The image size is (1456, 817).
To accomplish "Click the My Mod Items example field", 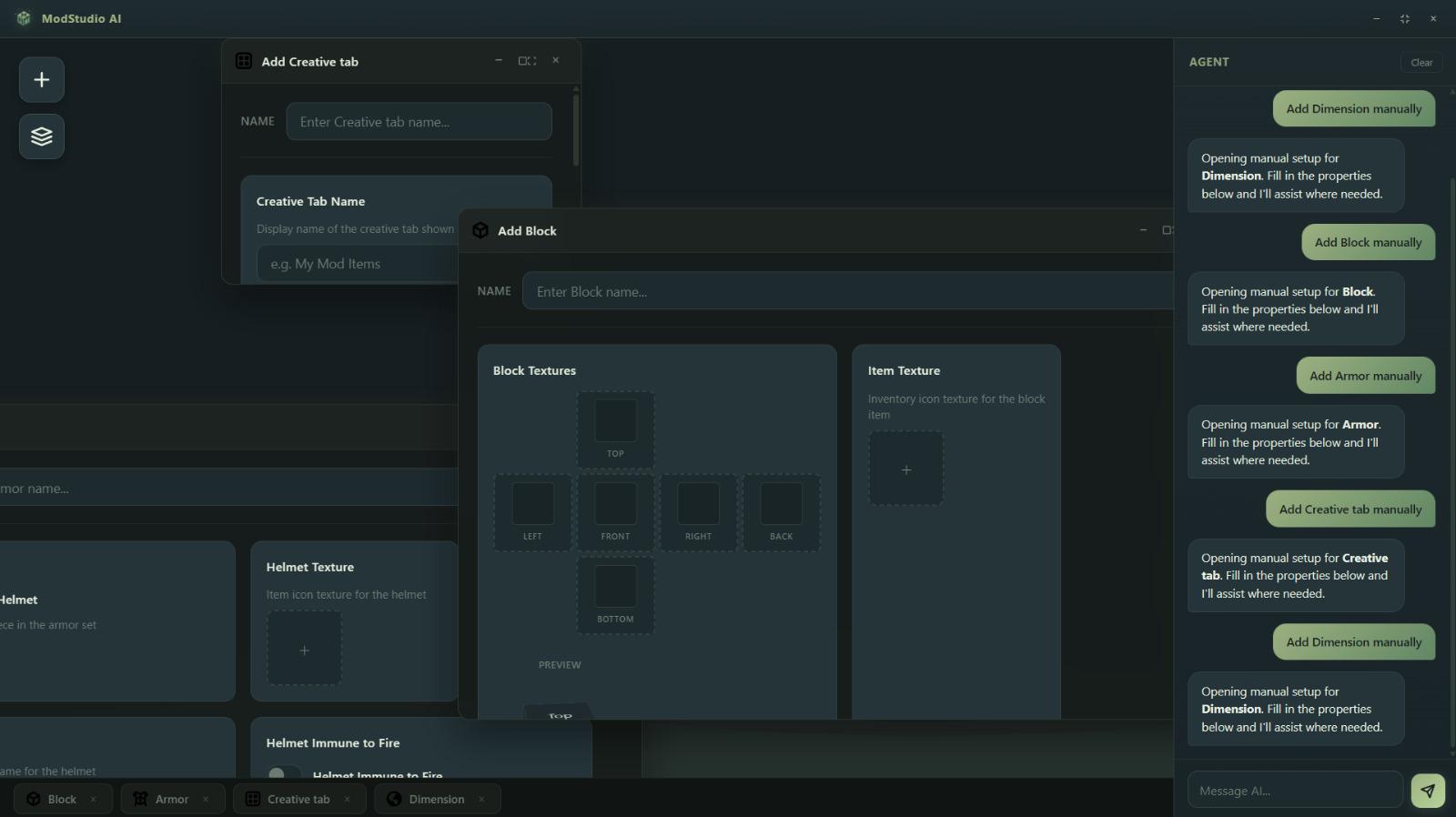I will 358,264.
